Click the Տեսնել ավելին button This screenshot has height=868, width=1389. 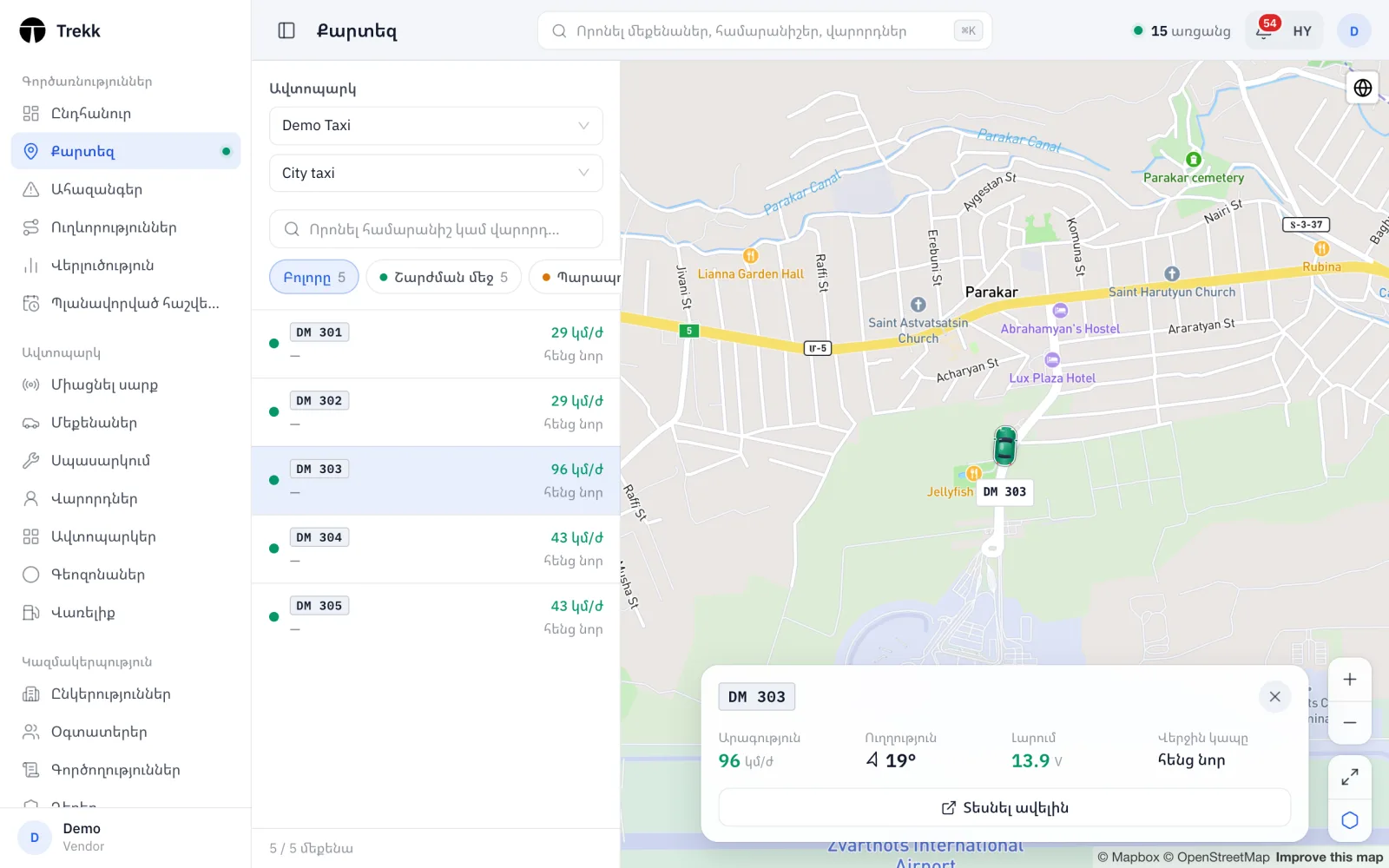pos(1004,808)
